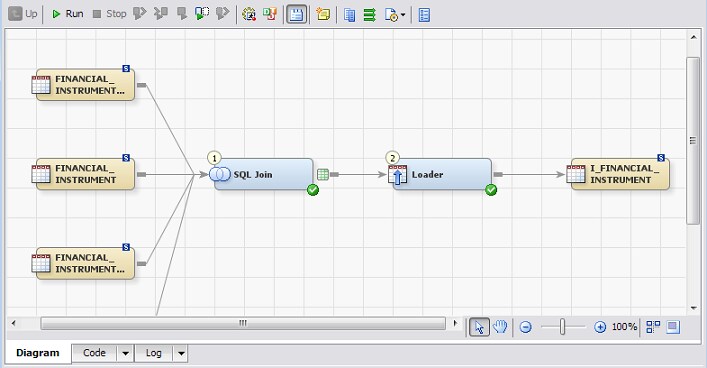Run the job with the Run button
The width and height of the screenshot is (707, 368).
click(68, 14)
